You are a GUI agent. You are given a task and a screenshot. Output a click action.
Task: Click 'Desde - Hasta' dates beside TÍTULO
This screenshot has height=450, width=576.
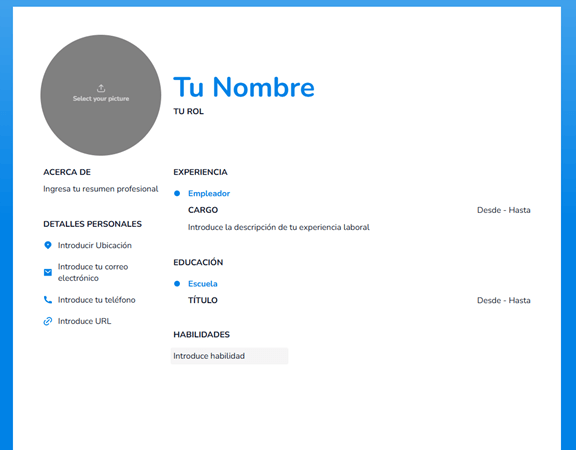tap(504, 300)
